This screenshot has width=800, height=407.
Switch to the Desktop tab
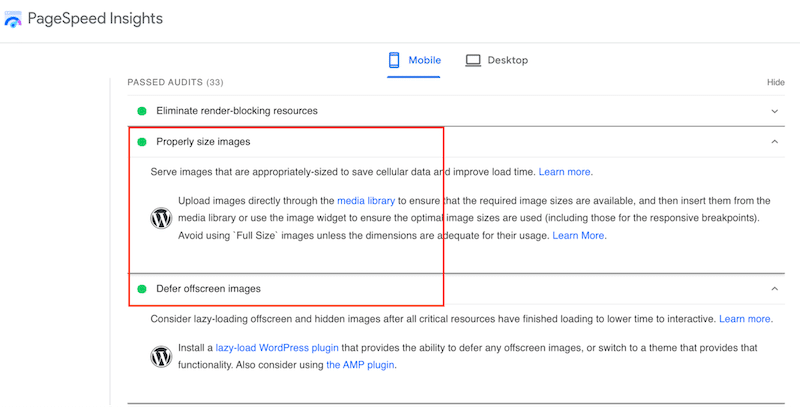(x=496, y=60)
